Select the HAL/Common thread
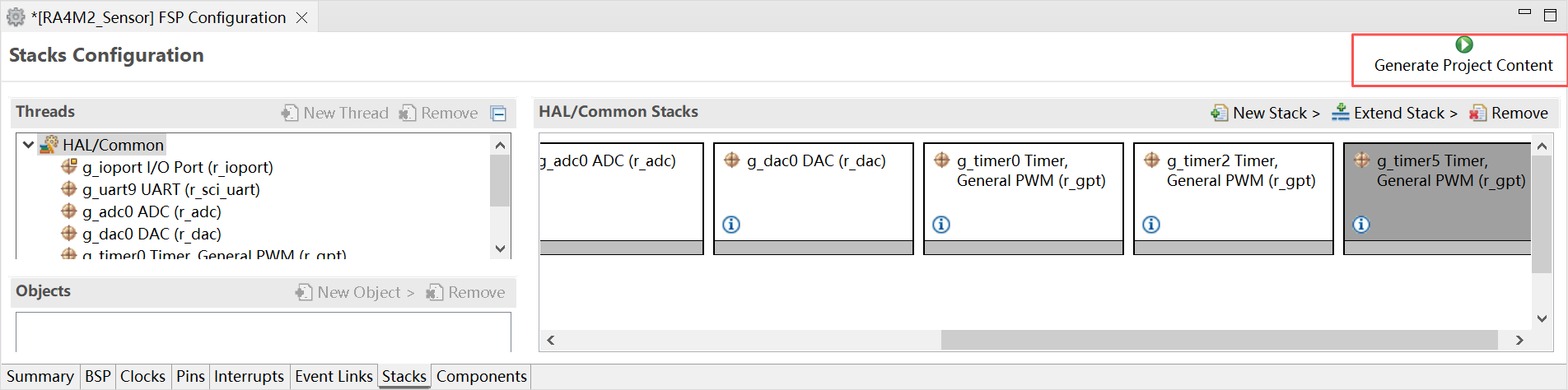This screenshot has width=1568, height=390. tap(113, 145)
